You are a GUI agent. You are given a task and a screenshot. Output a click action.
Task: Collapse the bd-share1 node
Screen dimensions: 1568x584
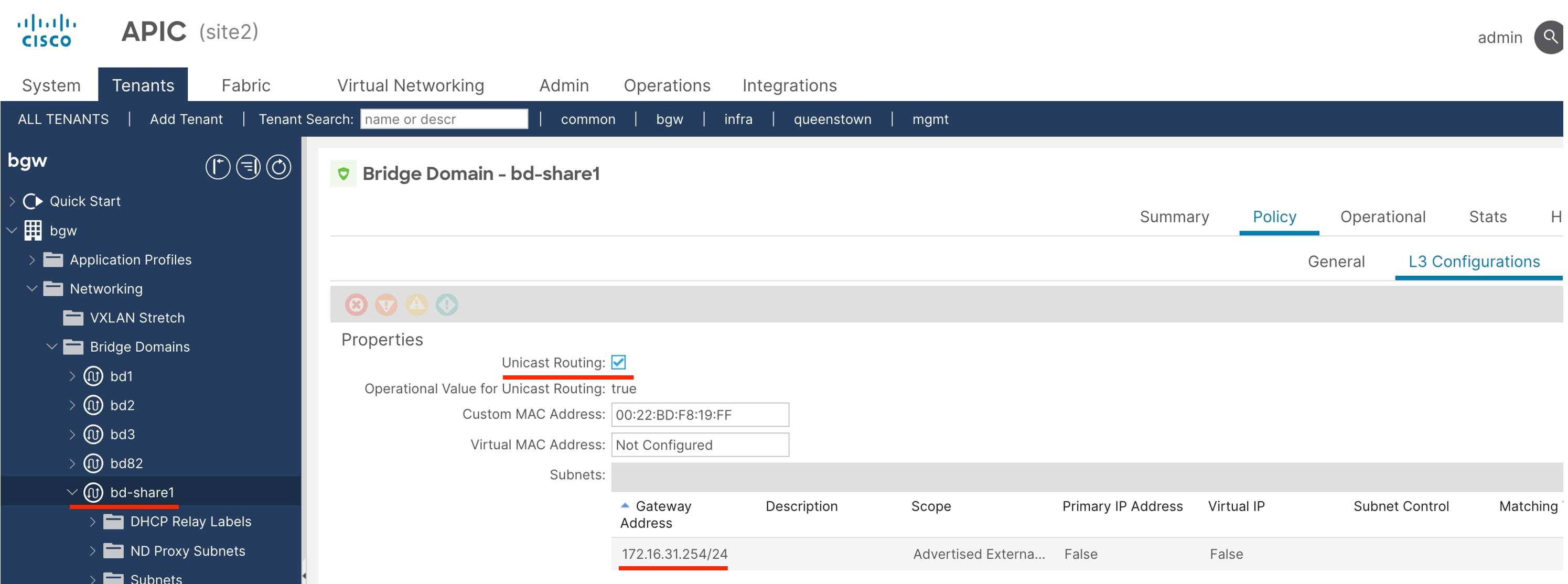tap(72, 493)
